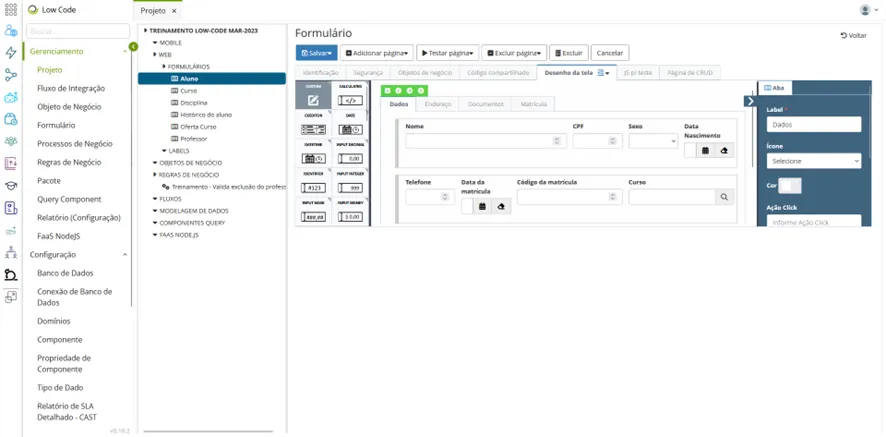Click eraser icon for Data da matrícula
The width and height of the screenshot is (886, 437).
(501, 207)
